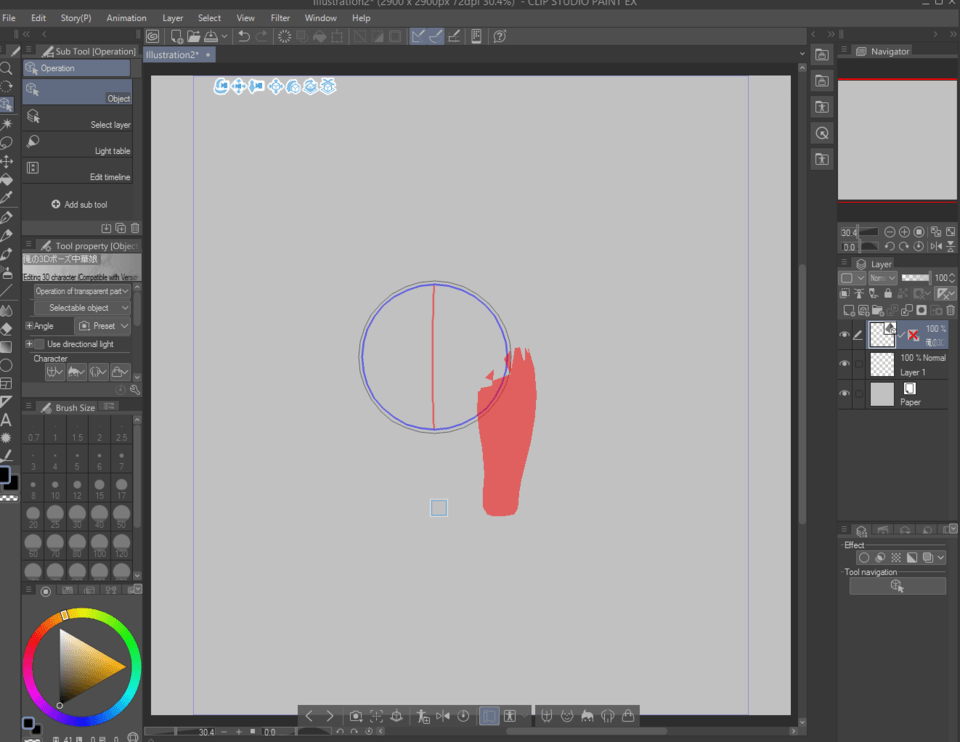Click Add sub tool button
960x742 pixels.
80,204
